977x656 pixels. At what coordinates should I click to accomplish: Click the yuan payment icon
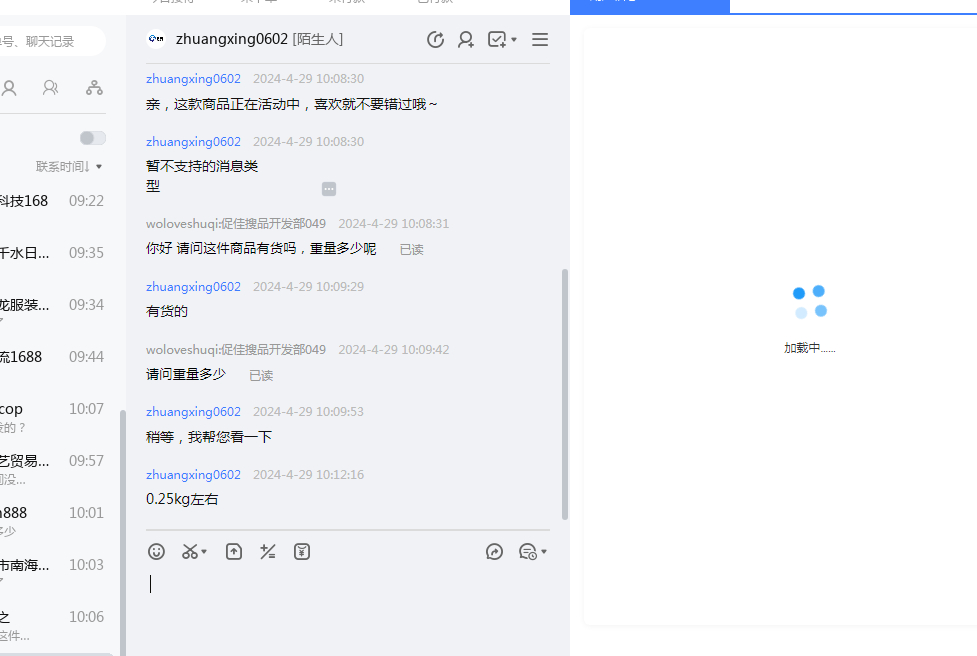pos(302,551)
